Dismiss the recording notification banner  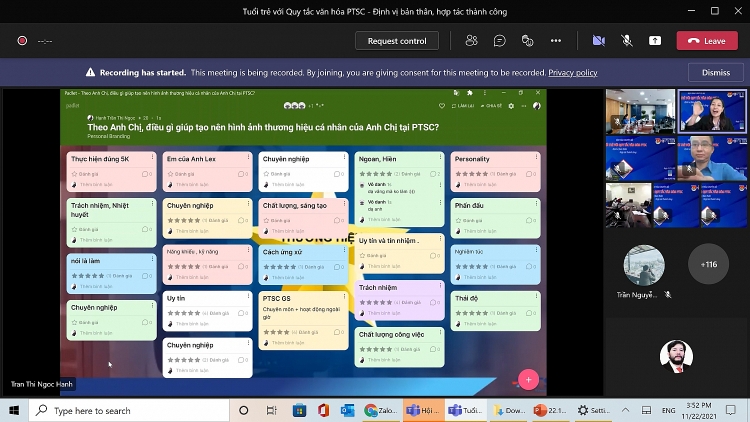coord(715,73)
